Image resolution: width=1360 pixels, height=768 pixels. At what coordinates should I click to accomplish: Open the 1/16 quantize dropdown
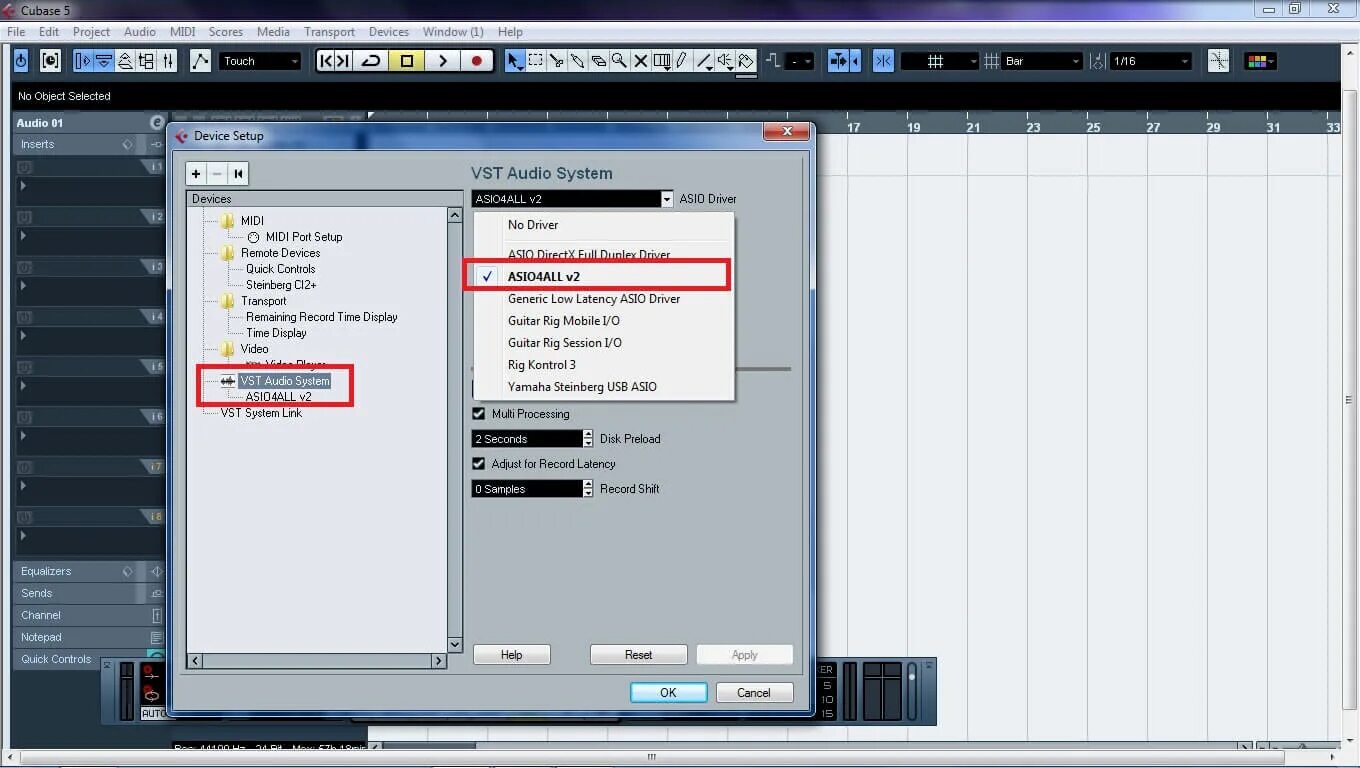coord(1151,61)
